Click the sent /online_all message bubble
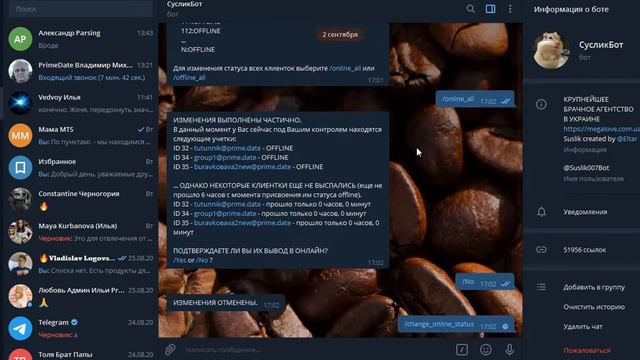 (x=475, y=99)
